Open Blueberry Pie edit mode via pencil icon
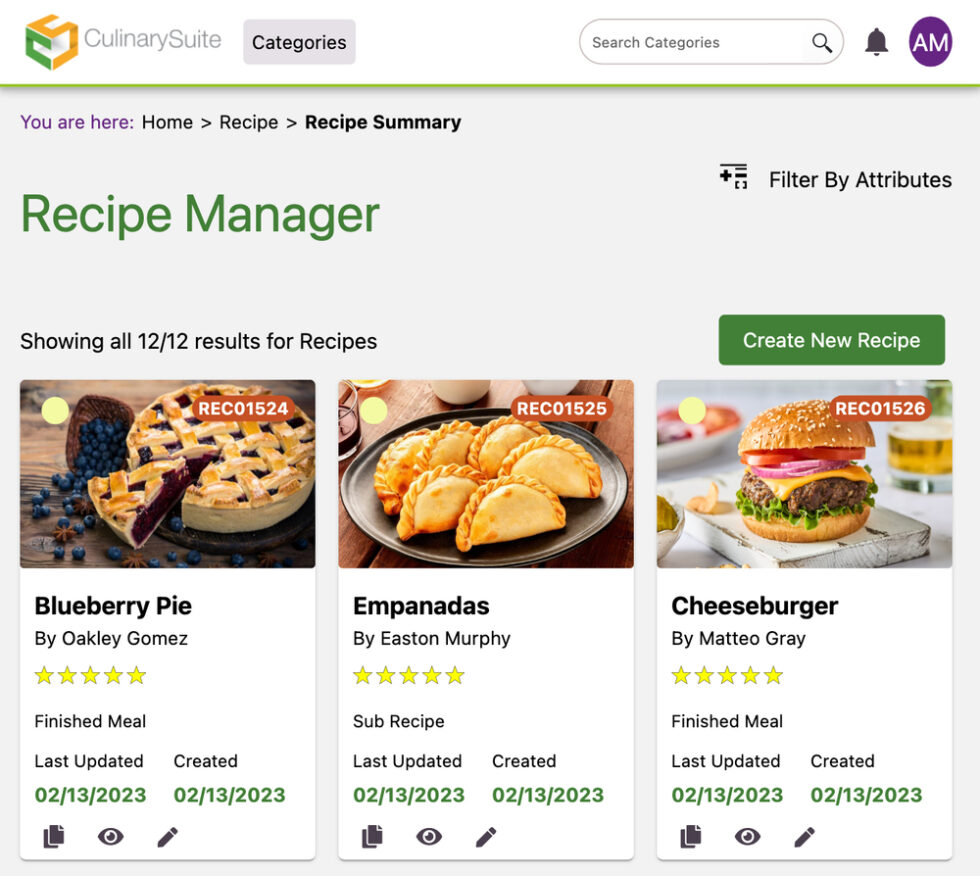The width and height of the screenshot is (980, 876). tap(168, 837)
